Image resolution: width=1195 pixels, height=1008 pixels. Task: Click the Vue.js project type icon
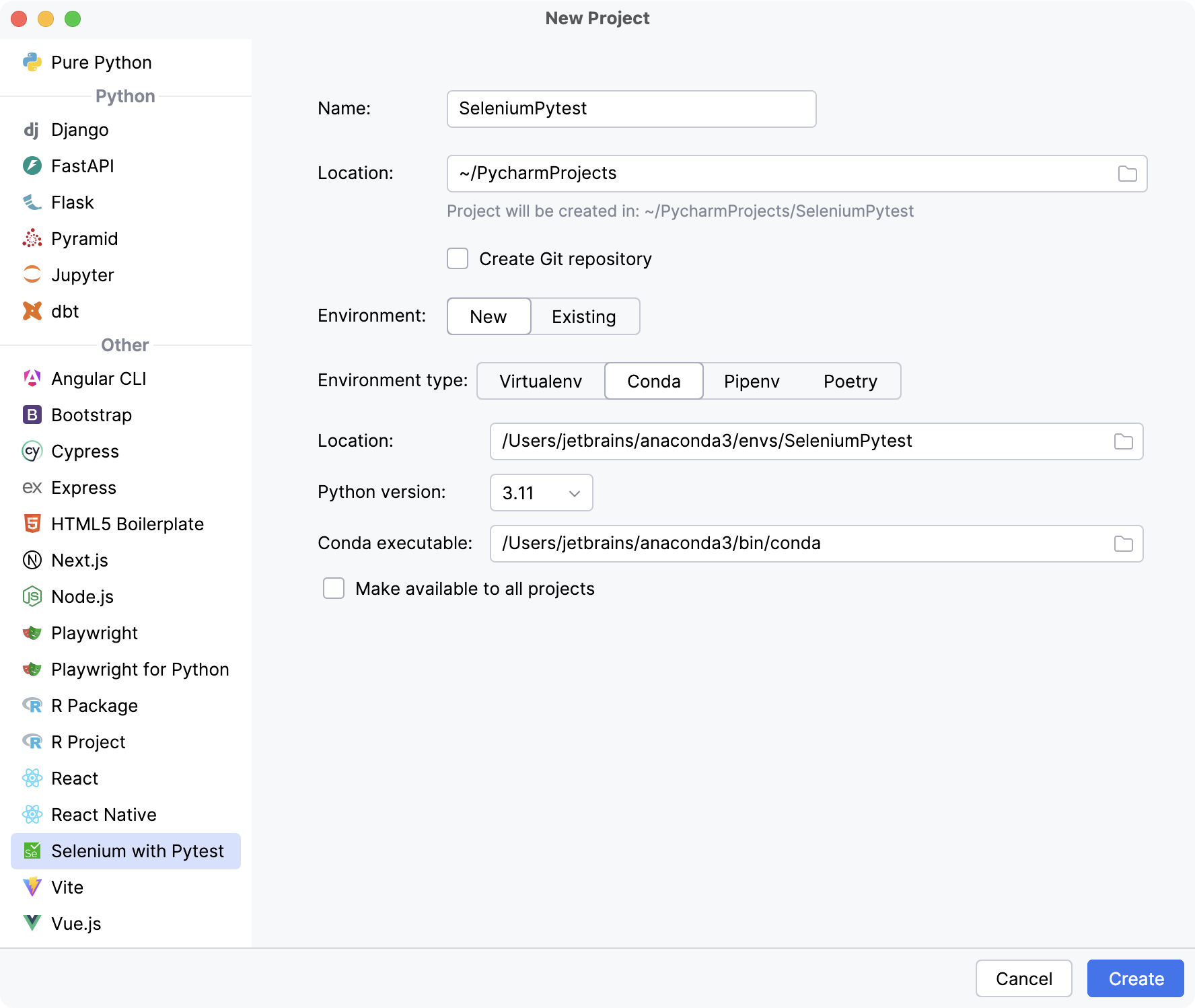(x=32, y=923)
